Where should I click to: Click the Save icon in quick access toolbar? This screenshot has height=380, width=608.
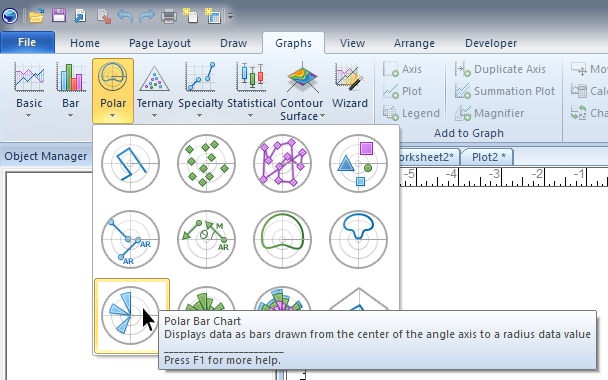[59, 16]
